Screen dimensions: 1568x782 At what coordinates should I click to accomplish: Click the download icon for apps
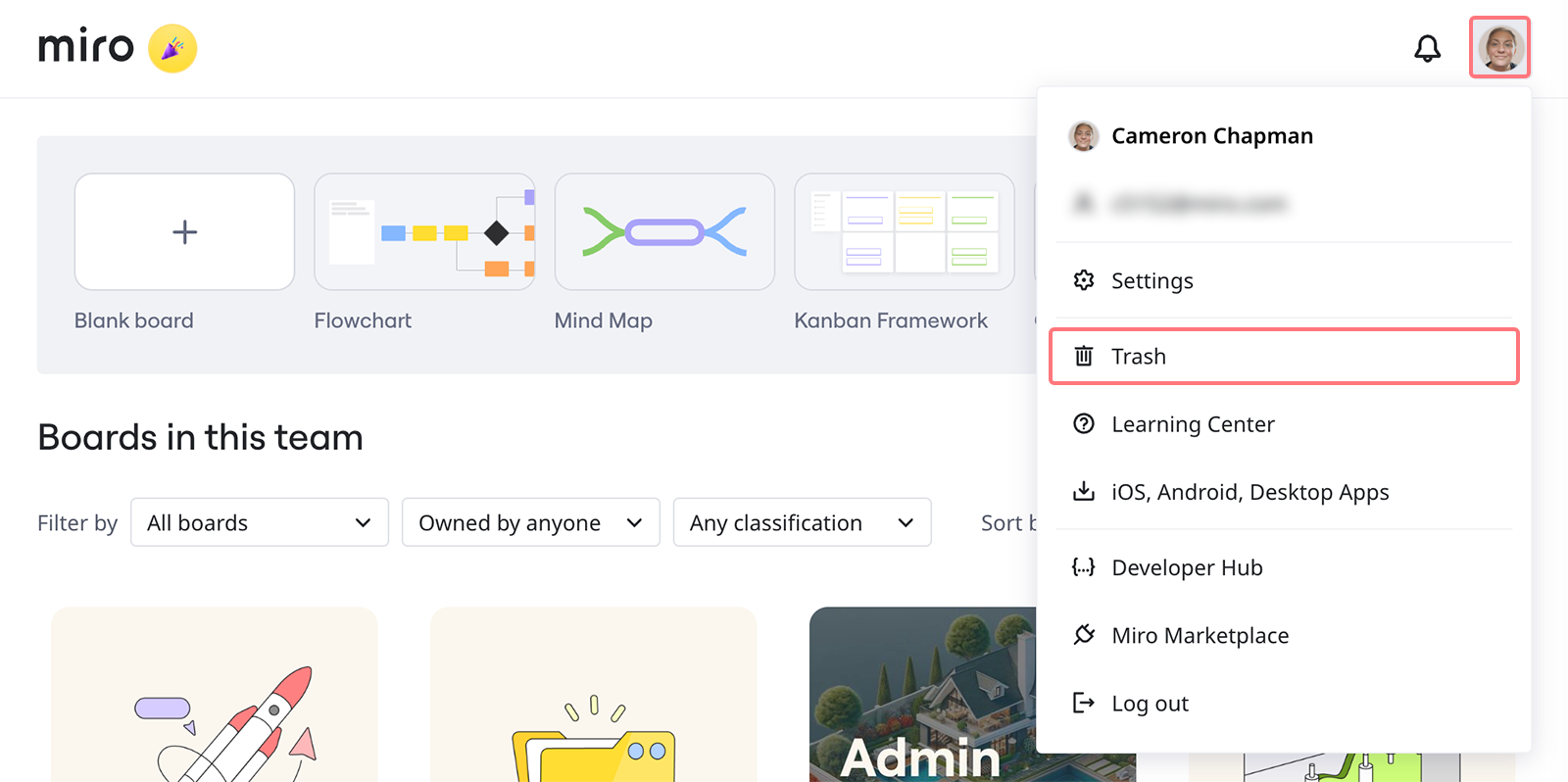[1083, 491]
